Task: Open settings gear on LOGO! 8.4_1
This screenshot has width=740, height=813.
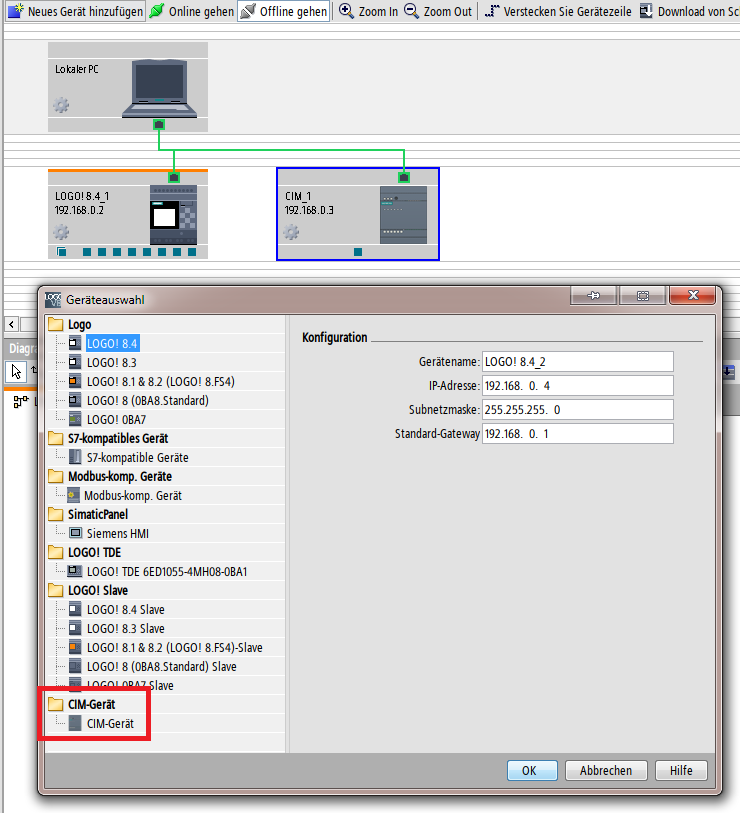Action: click(61, 232)
